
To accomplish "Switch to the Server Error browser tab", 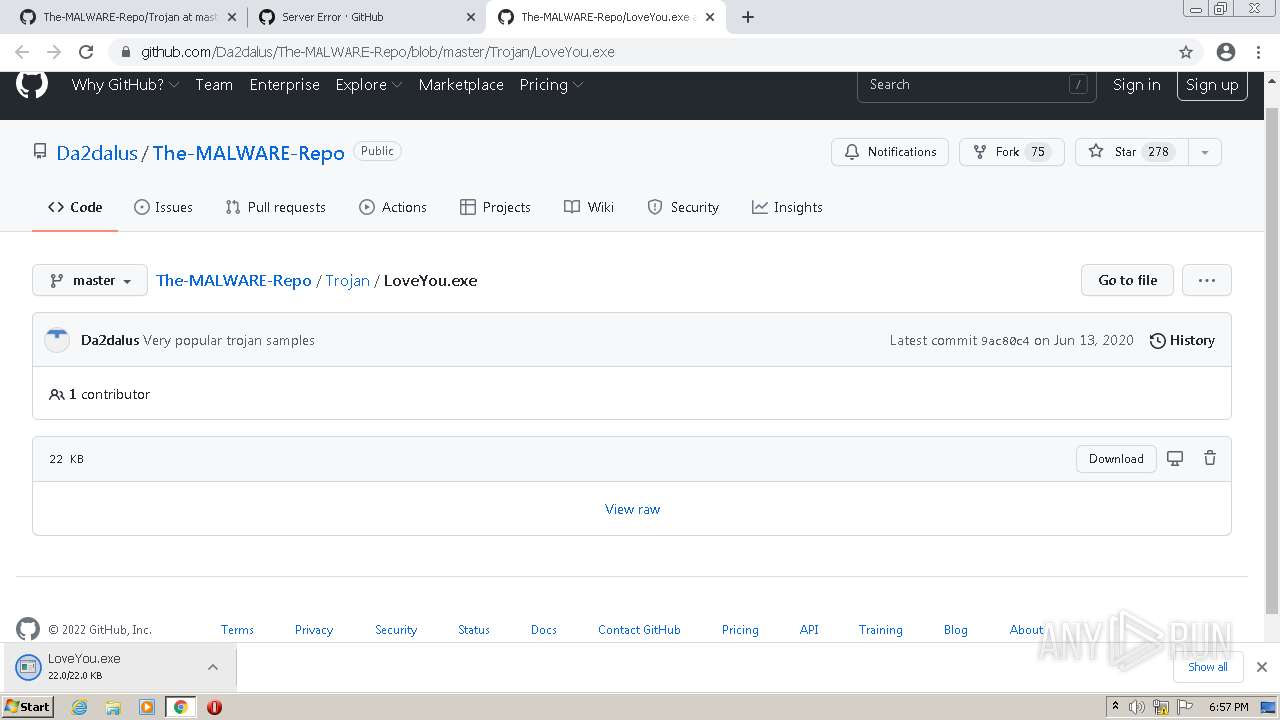I will (366, 17).
